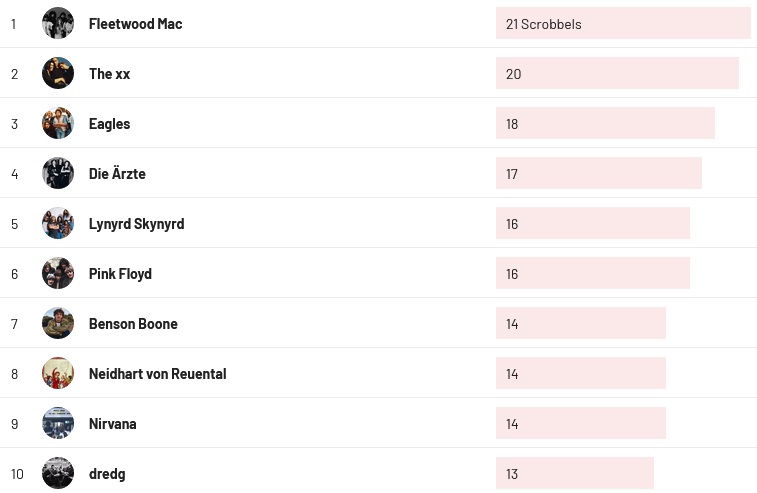The height and width of the screenshot is (493, 757).
Task: Visit Lynyrd Skynyrd artist page
Action: [136, 224]
